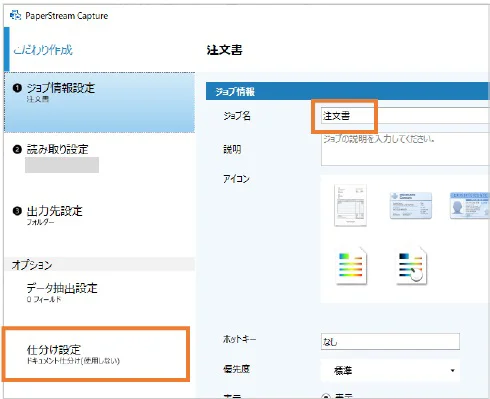Click the 説明 description text area
The width and height of the screenshot is (490, 399).
click(x=405, y=149)
